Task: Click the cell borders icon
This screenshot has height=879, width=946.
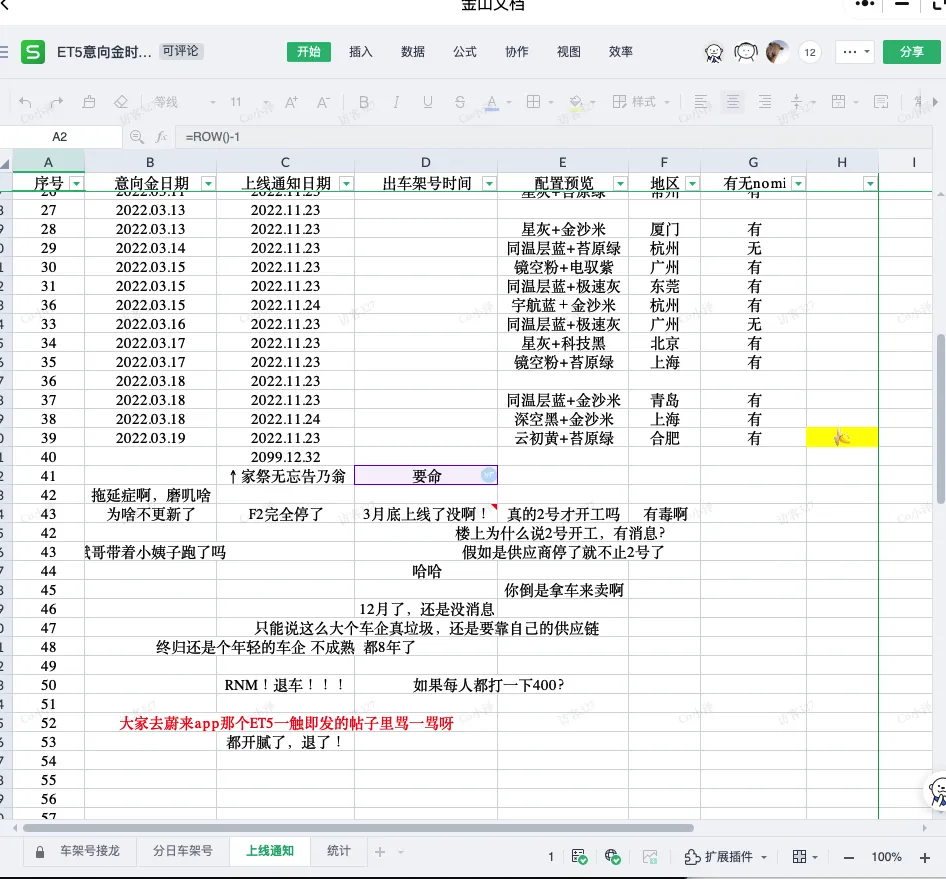Action: tap(533, 102)
